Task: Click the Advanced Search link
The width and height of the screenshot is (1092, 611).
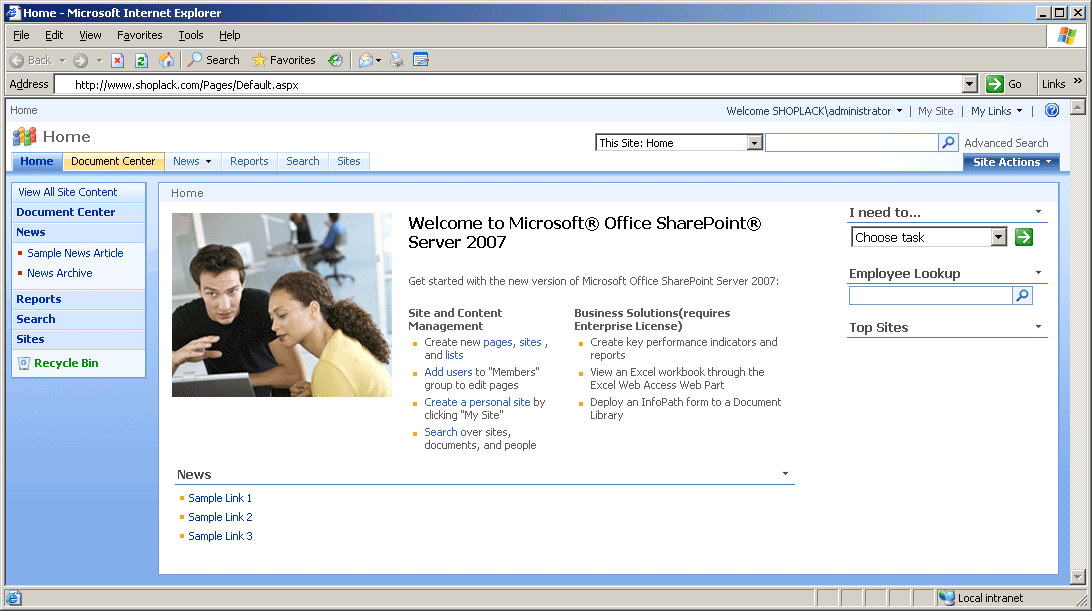Action: [1006, 143]
